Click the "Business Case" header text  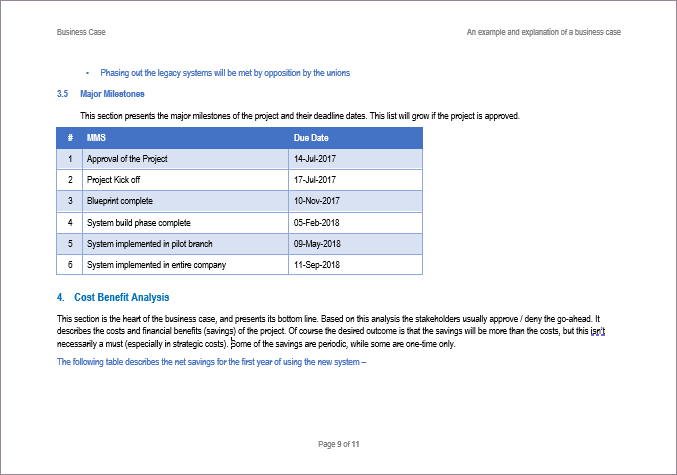pos(81,32)
